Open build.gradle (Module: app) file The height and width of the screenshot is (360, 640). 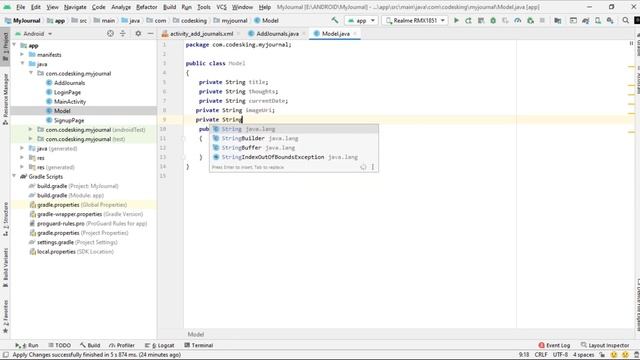[67, 195]
